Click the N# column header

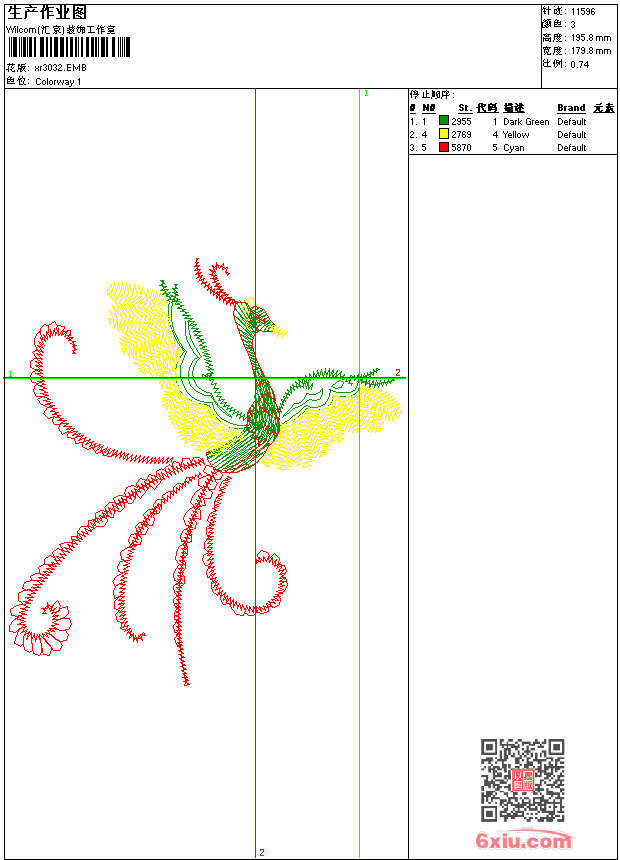click(x=429, y=108)
